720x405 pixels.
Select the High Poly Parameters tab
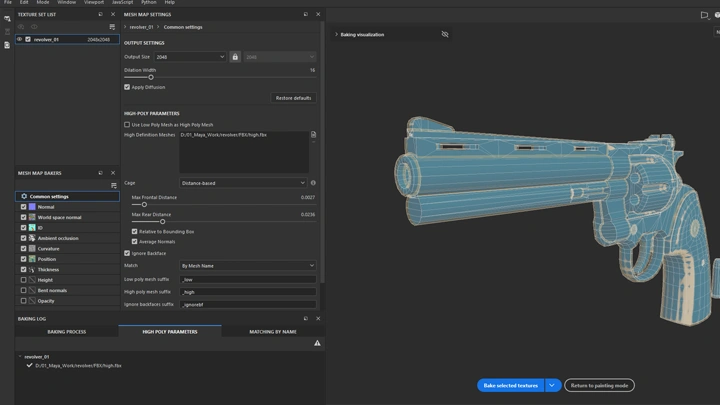tap(170, 332)
